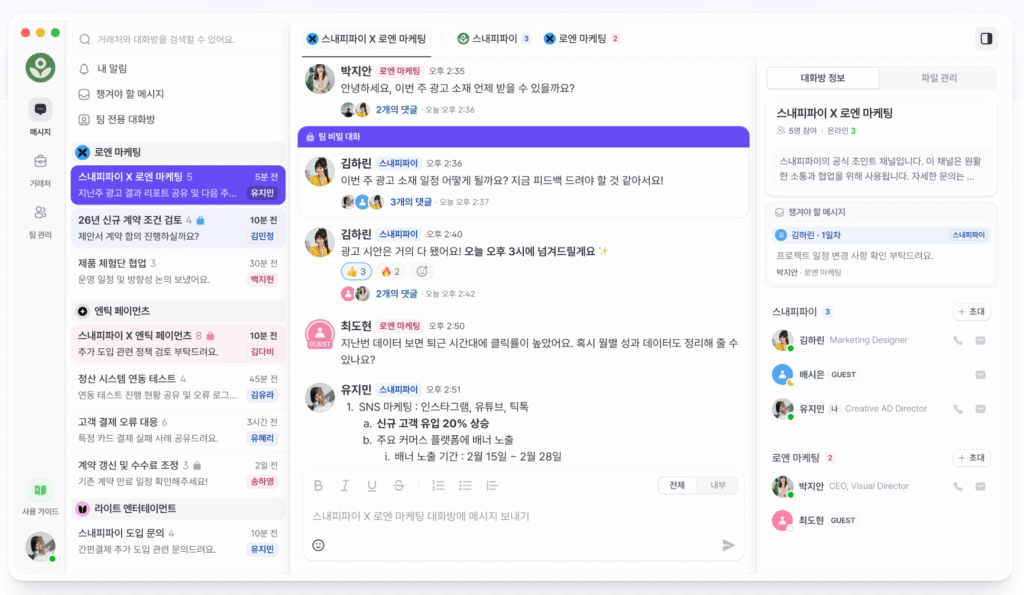Open 2개의 댓글 at 오후 2:42
The image size is (1024, 595).
tap(396, 294)
